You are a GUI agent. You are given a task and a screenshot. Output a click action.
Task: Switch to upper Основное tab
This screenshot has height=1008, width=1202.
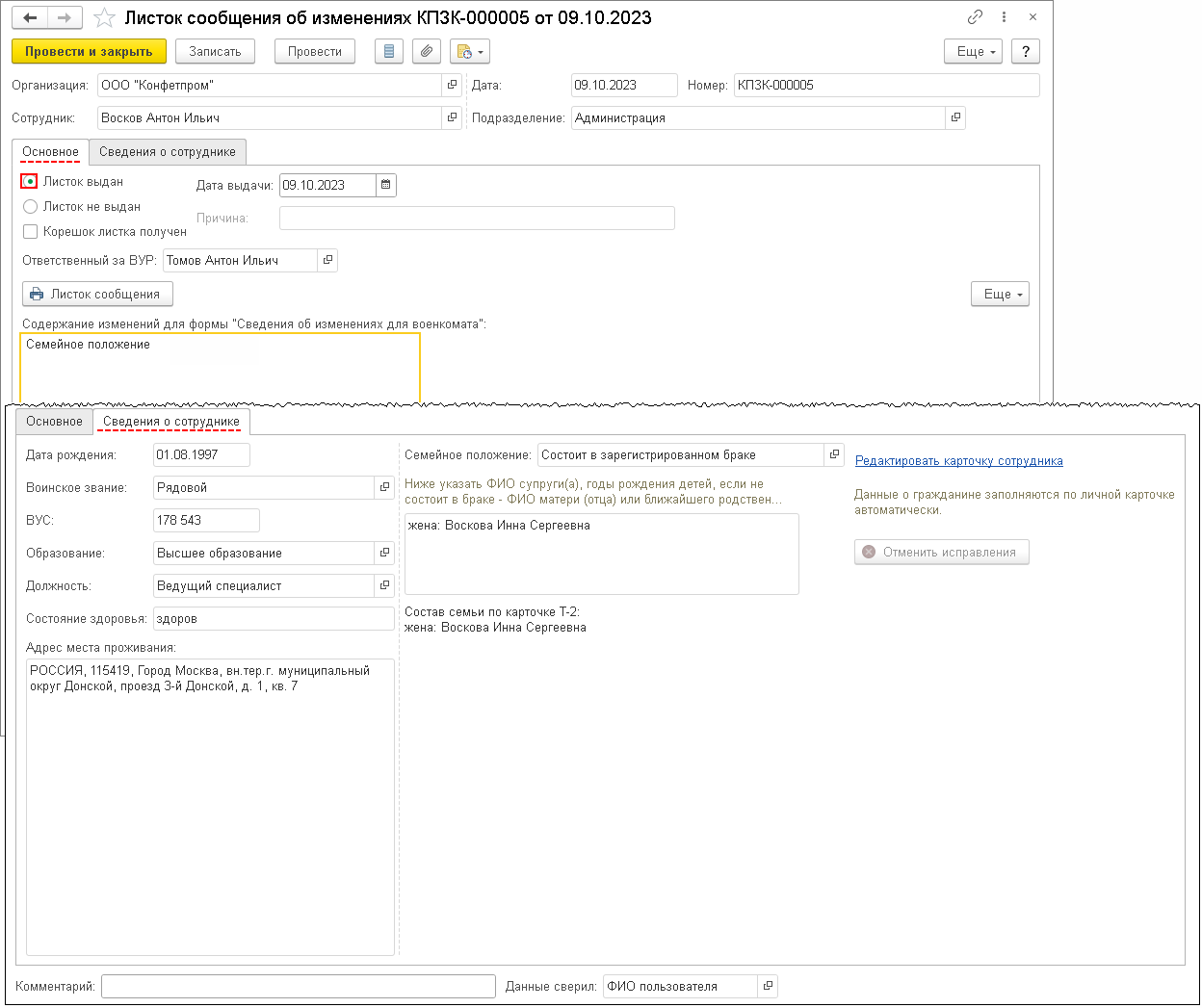pos(51,152)
